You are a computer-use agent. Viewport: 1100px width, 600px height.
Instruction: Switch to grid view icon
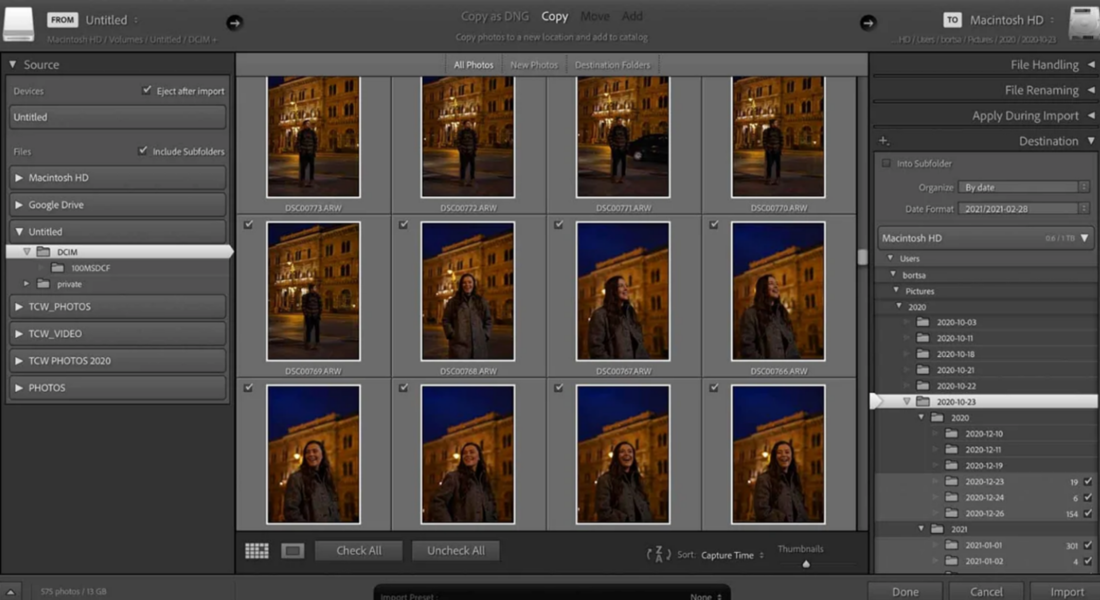click(257, 551)
